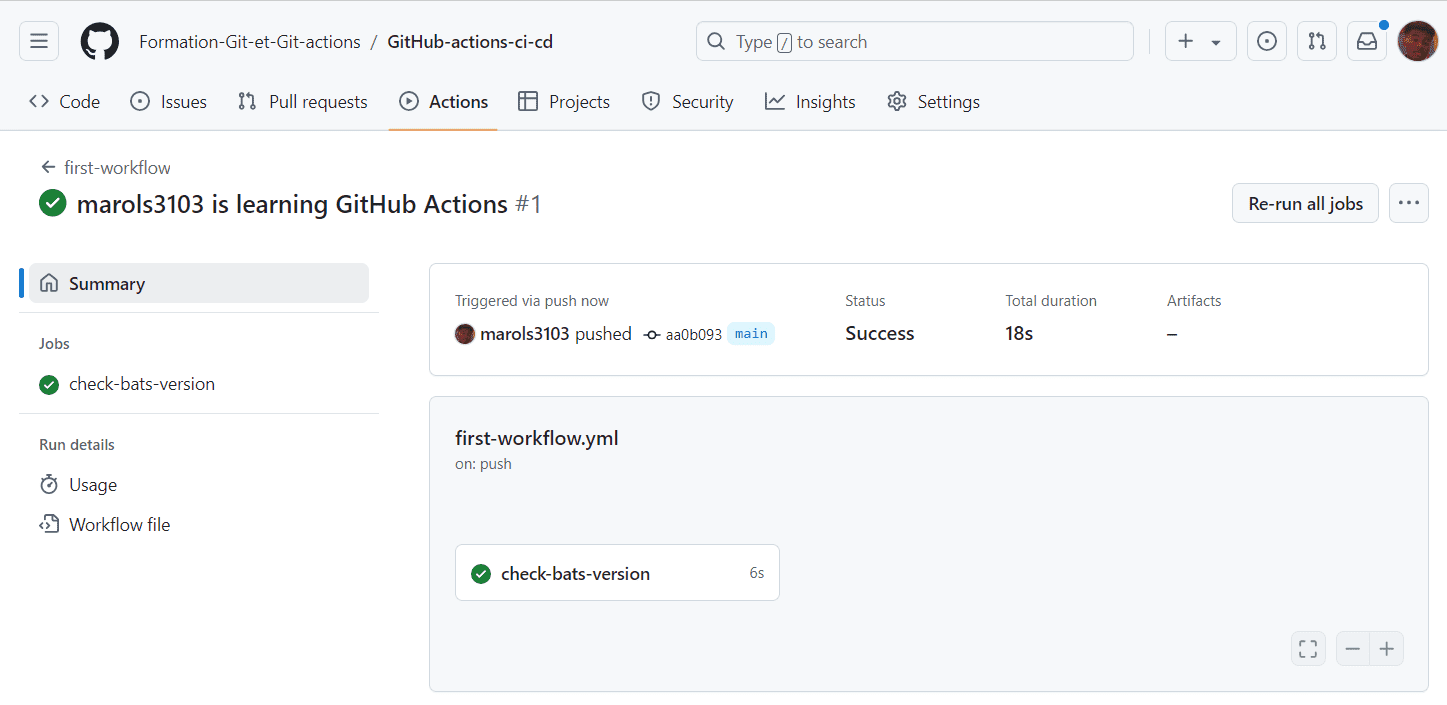
Task: Click the green success check beside run title
Action: pos(53,204)
